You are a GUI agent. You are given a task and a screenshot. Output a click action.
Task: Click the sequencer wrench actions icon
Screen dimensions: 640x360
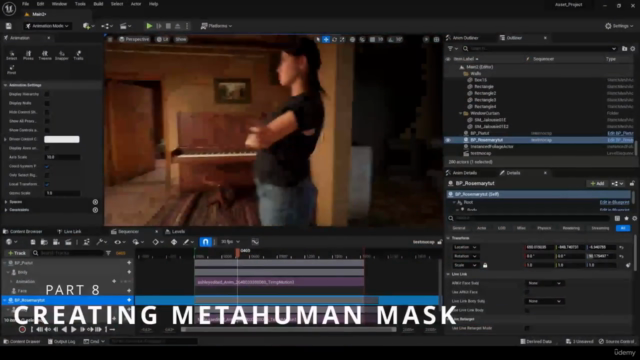[101, 242]
